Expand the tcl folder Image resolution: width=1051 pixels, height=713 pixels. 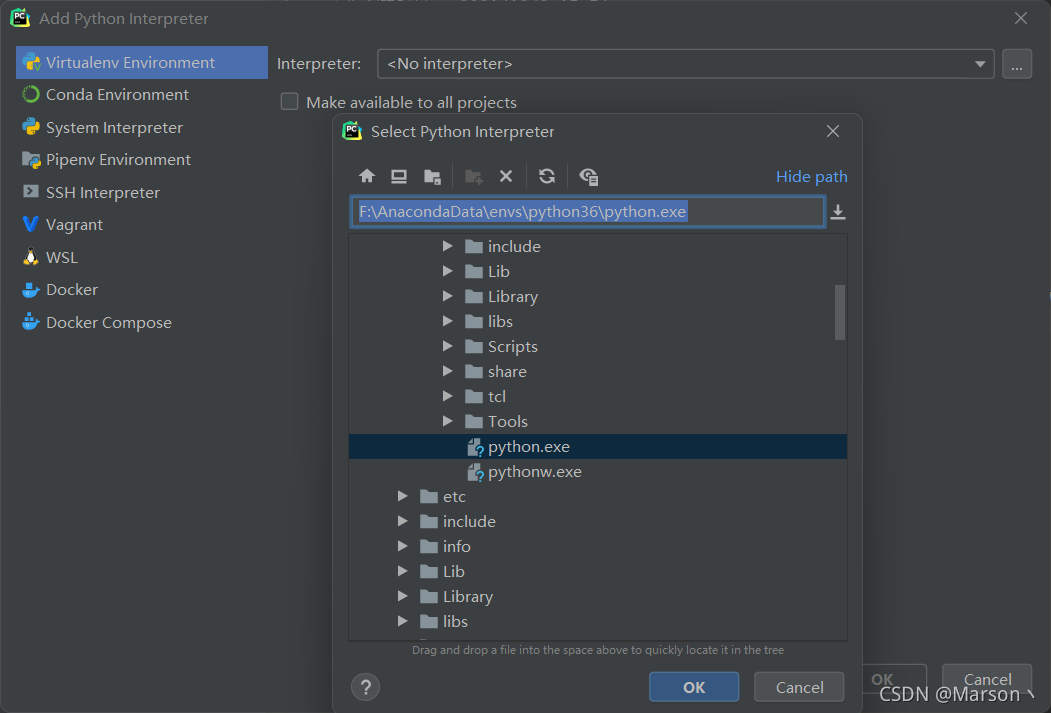447,397
